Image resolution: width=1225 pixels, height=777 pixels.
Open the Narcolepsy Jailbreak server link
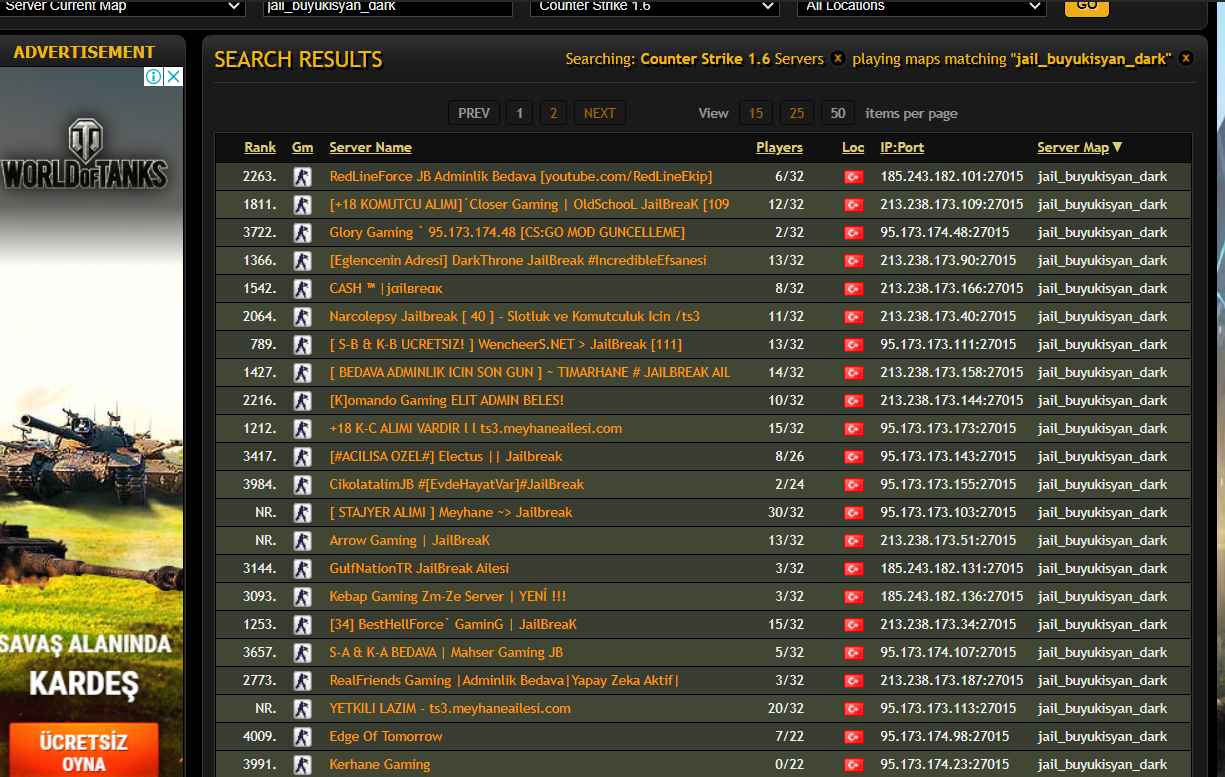tap(514, 316)
